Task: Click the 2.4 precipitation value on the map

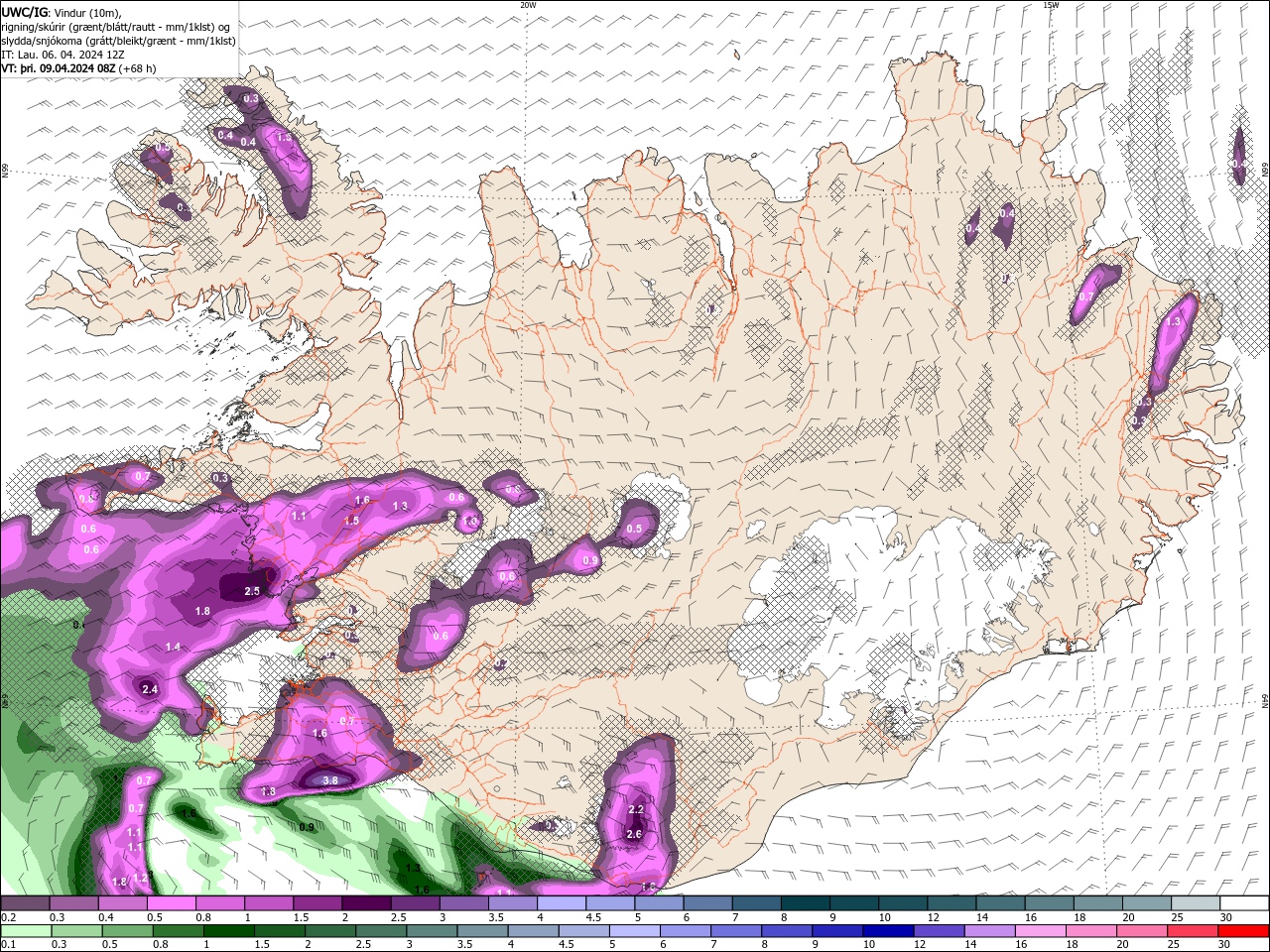Action: click(150, 689)
